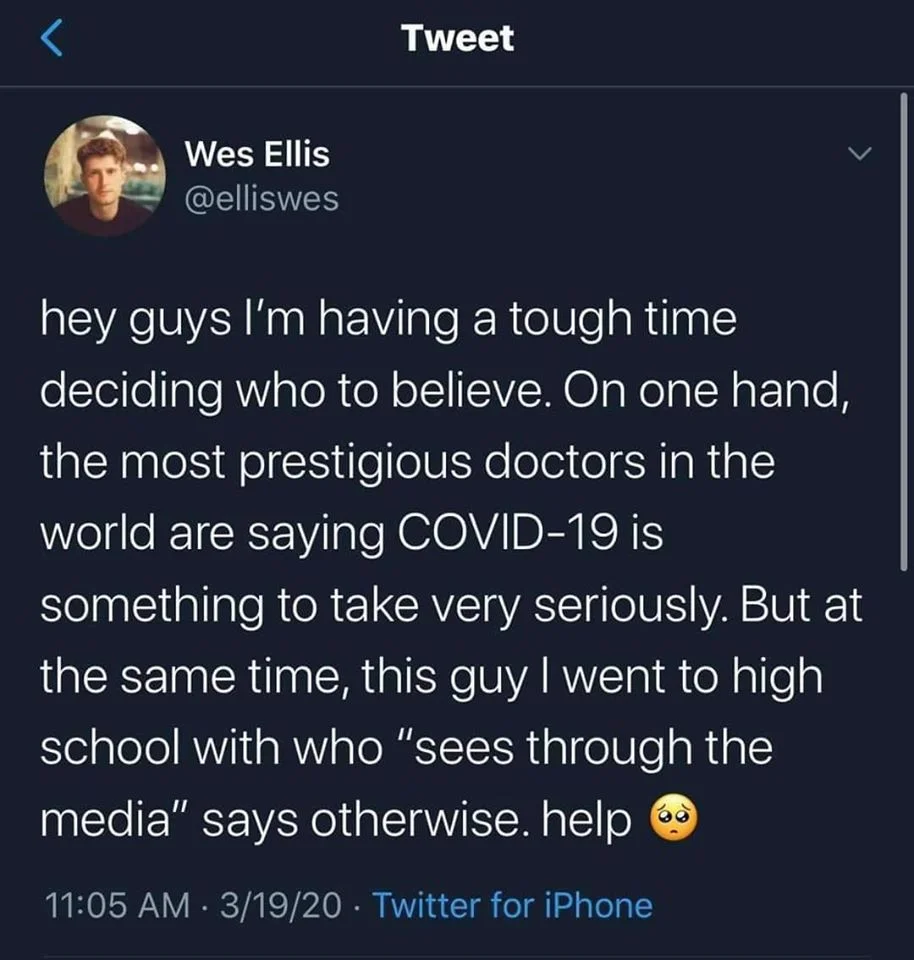914x960 pixels.
Task: Click the vertical scrollbar on right edge
Action: 904,331
